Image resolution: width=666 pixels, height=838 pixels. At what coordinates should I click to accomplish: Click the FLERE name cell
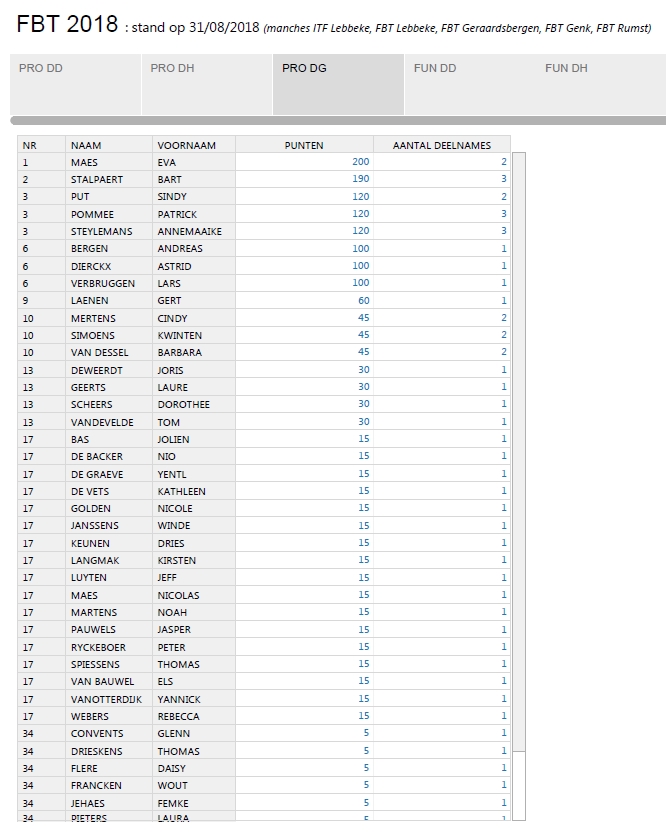coord(109,767)
